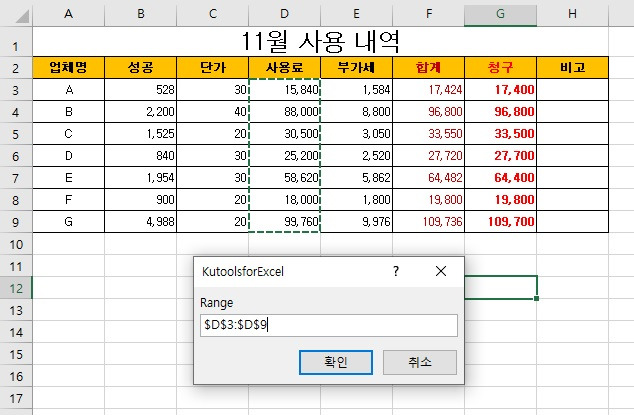This screenshot has width=634, height=415.
Task: Click the select-all corner triangle
Action: tap(21, 16)
